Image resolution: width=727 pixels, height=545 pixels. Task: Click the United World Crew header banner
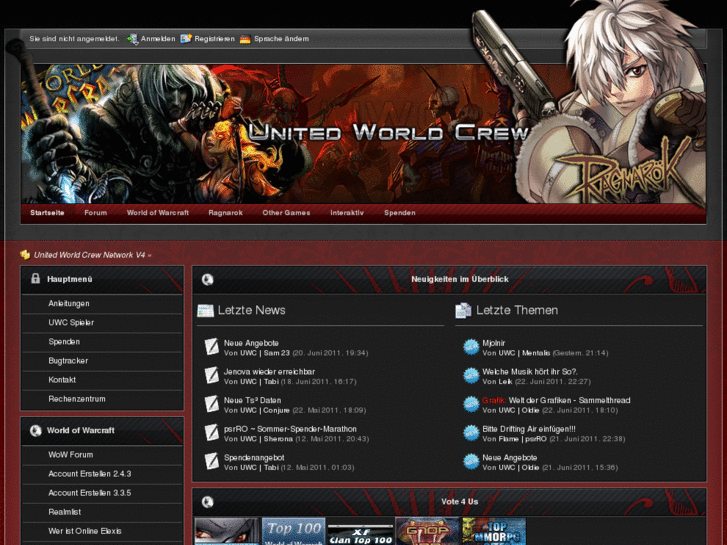click(x=363, y=134)
